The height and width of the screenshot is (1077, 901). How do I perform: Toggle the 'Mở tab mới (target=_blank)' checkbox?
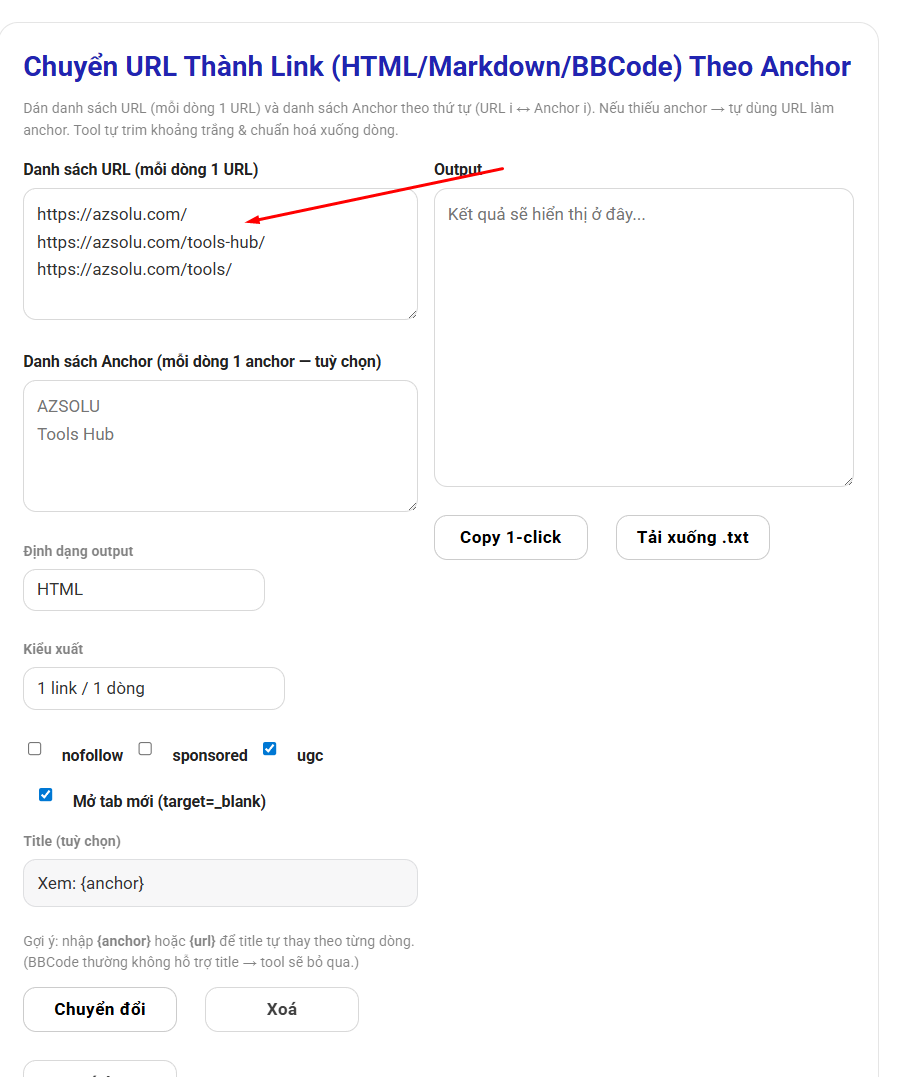46,795
